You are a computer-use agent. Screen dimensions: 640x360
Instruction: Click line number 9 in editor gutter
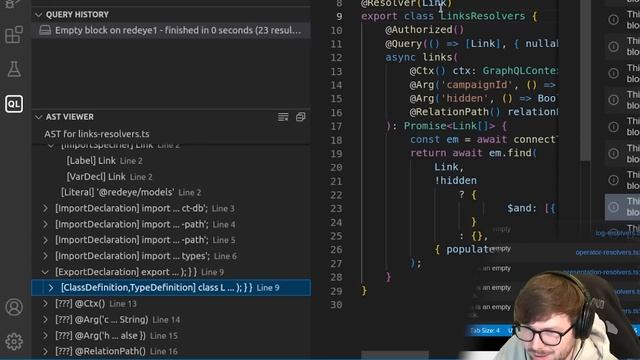339,16
